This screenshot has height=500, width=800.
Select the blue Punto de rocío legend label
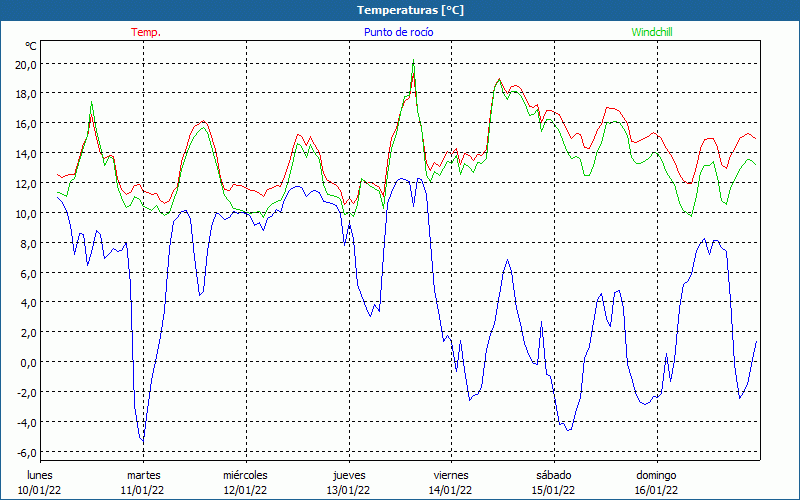pos(398,32)
